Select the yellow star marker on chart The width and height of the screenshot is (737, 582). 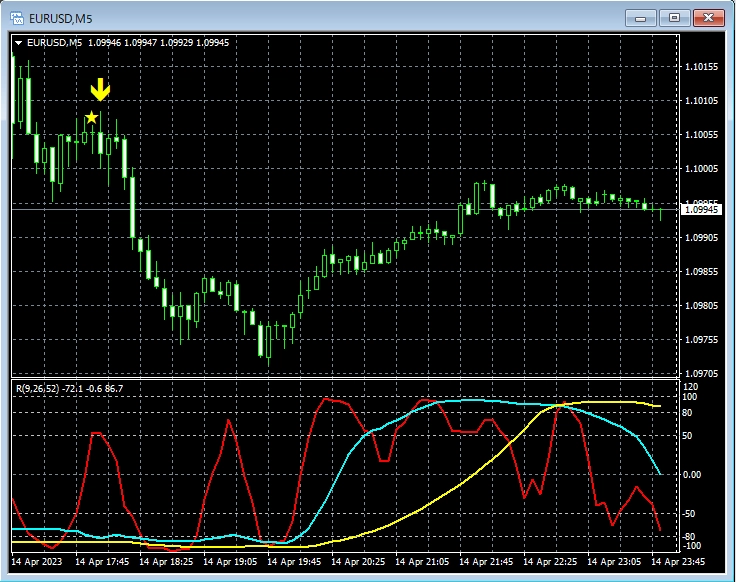click(x=92, y=118)
